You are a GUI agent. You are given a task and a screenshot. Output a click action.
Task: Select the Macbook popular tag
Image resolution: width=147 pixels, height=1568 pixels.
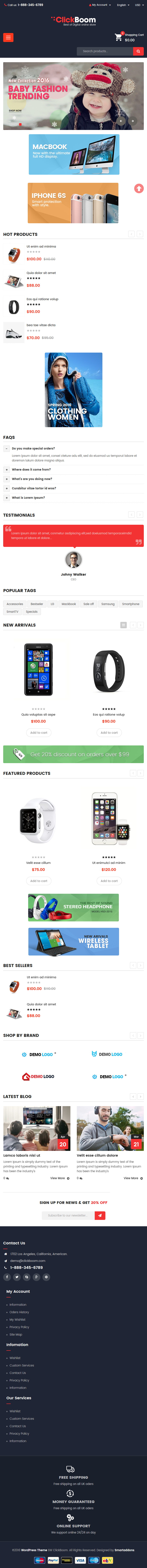click(x=69, y=604)
